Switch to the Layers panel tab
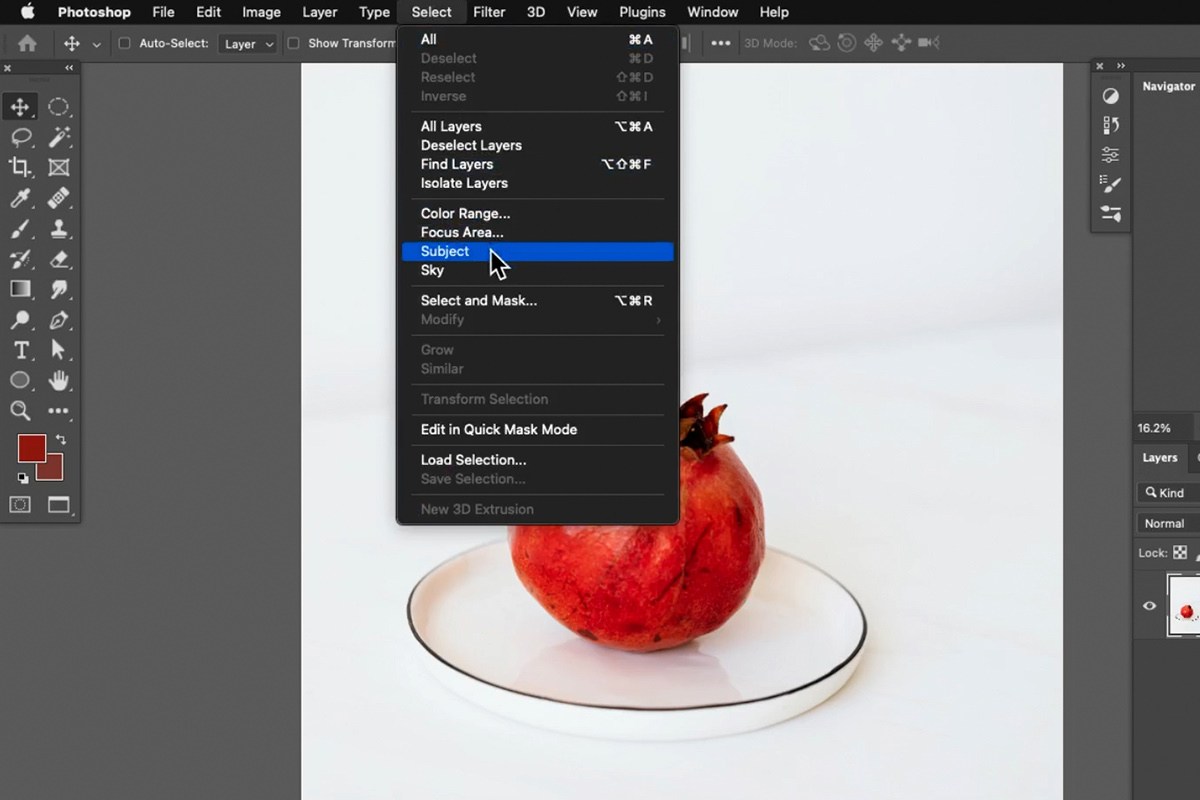Viewport: 1200px width, 800px height. point(1160,458)
